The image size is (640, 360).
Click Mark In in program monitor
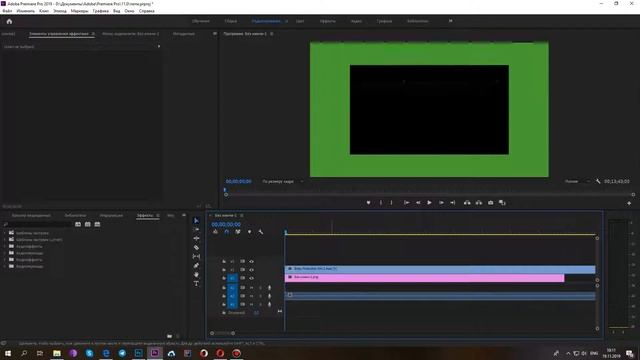pos(381,203)
